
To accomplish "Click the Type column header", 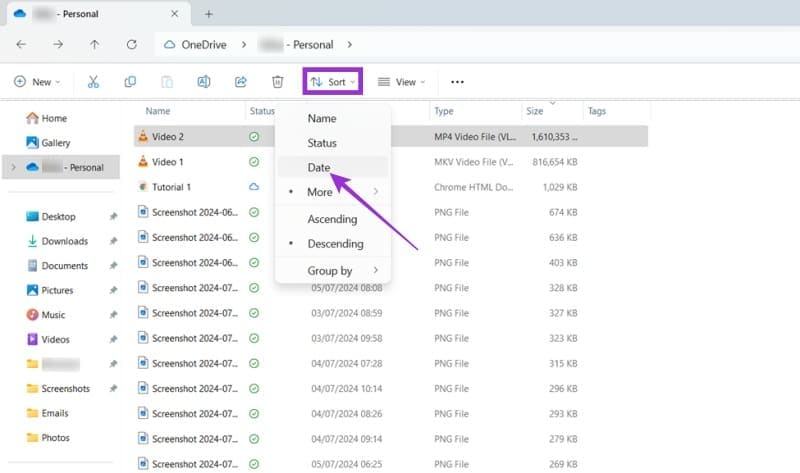I will tap(443, 111).
